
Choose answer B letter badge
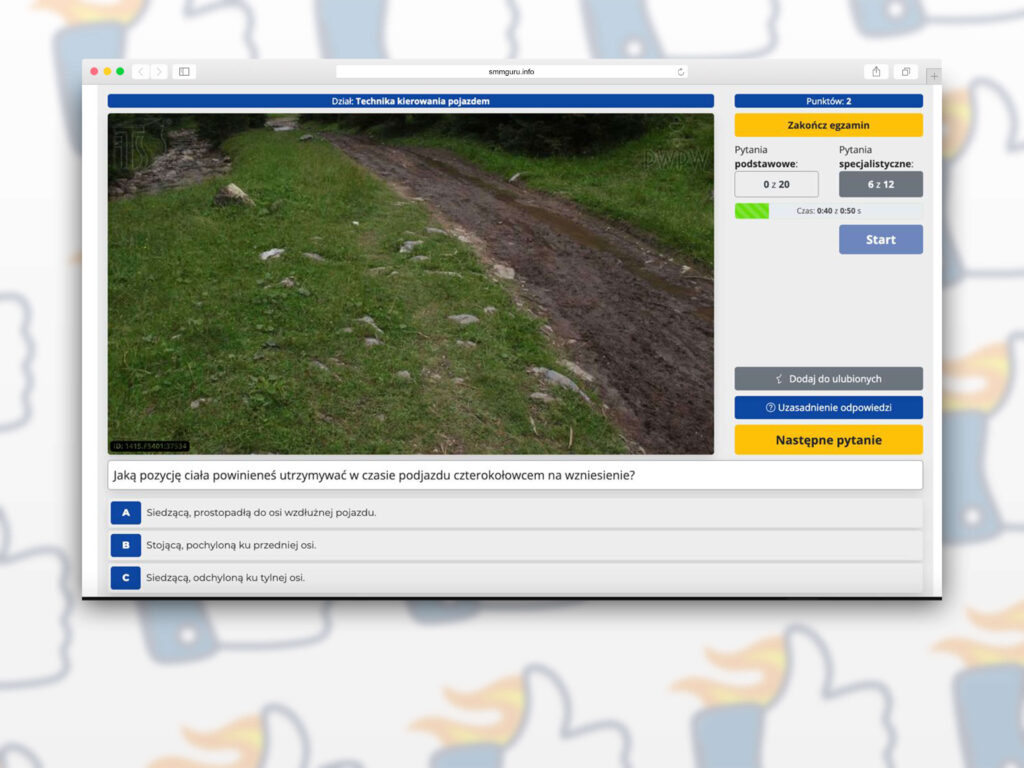coord(125,545)
